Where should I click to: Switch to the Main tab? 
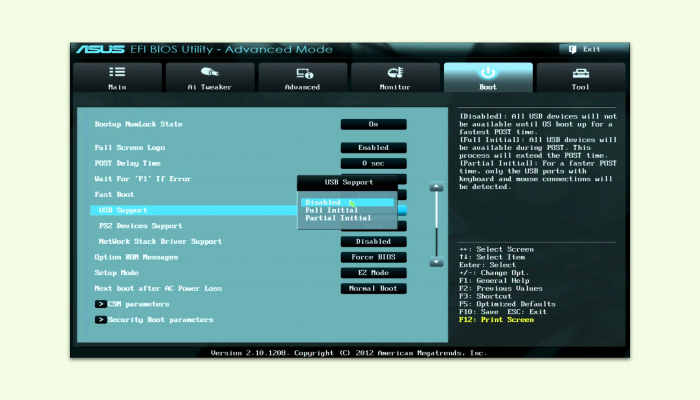click(x=117, y=78)
